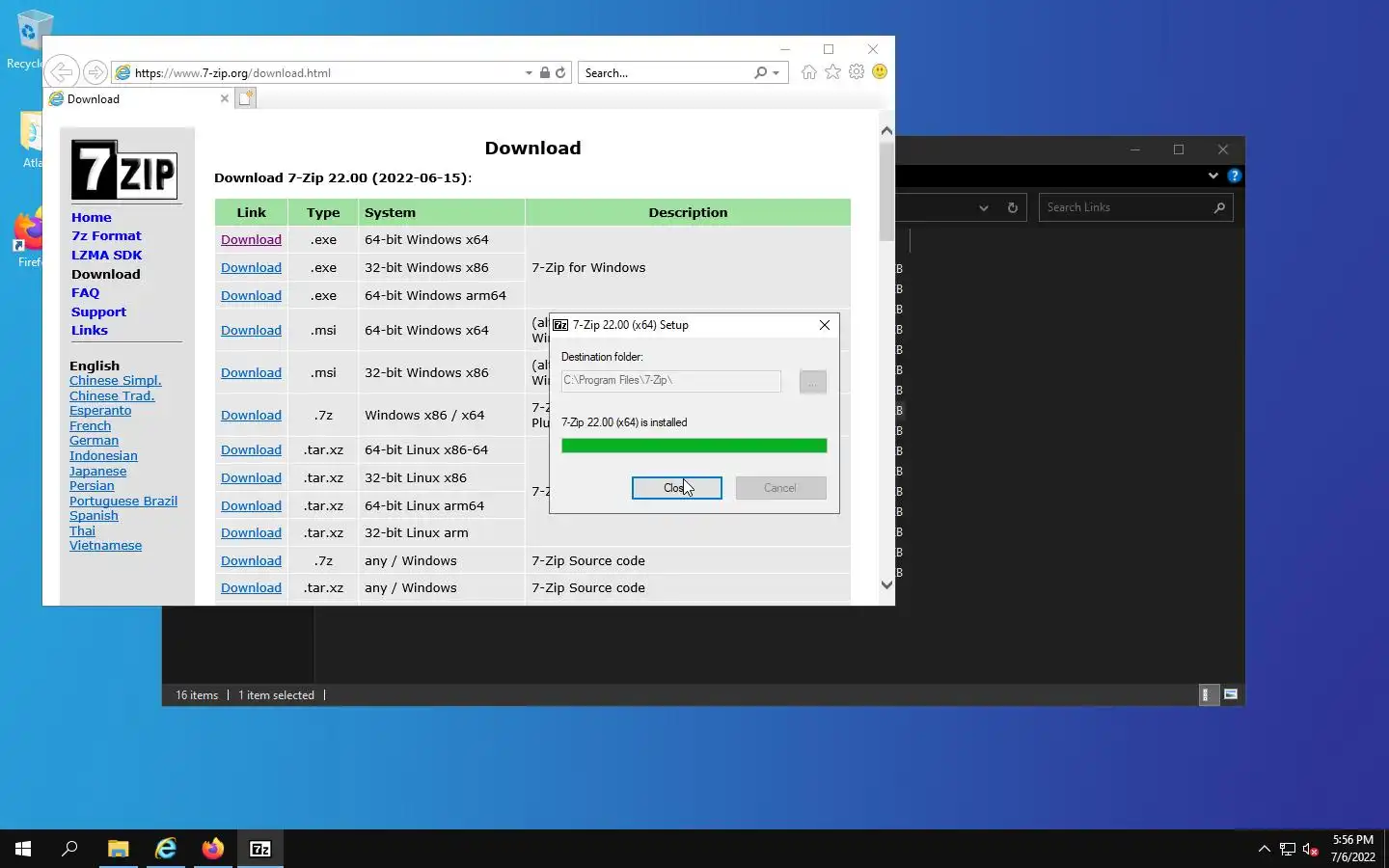Click the browser Forward arrow button
The image size is (1389, 868).
coord(95,72)
